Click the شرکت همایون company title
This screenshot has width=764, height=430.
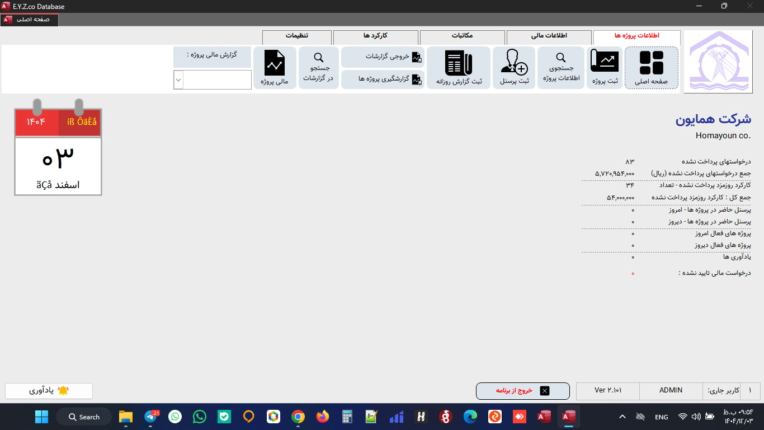pos(713,119)
